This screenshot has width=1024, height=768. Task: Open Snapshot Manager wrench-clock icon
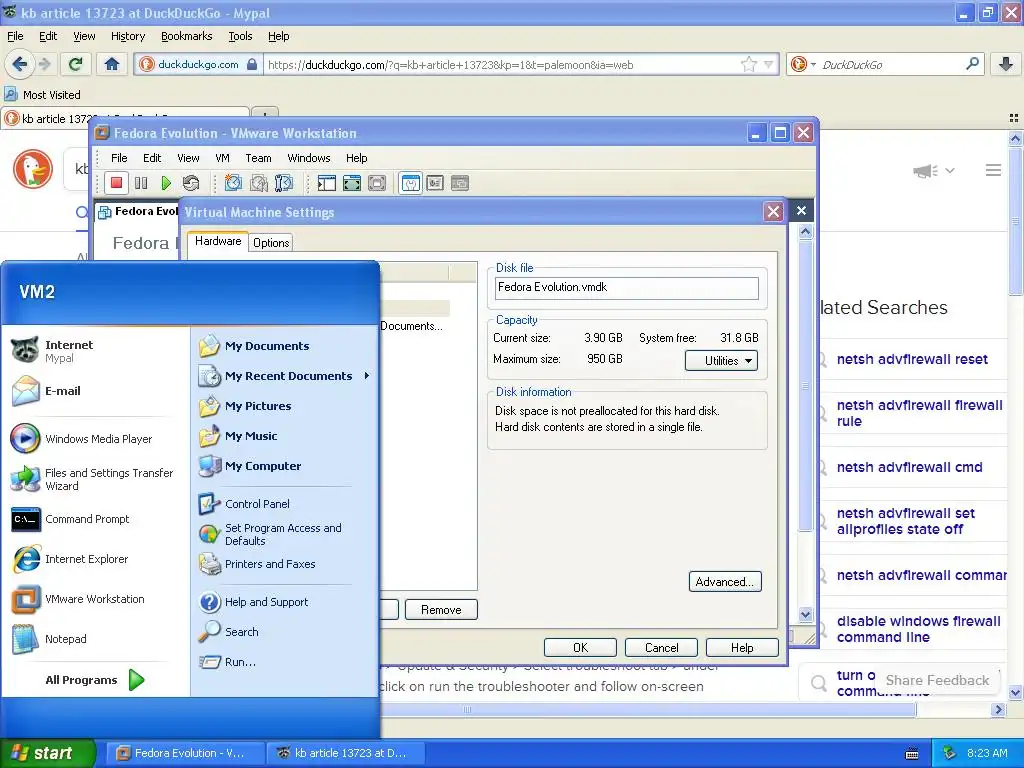[x=283, y=183]
